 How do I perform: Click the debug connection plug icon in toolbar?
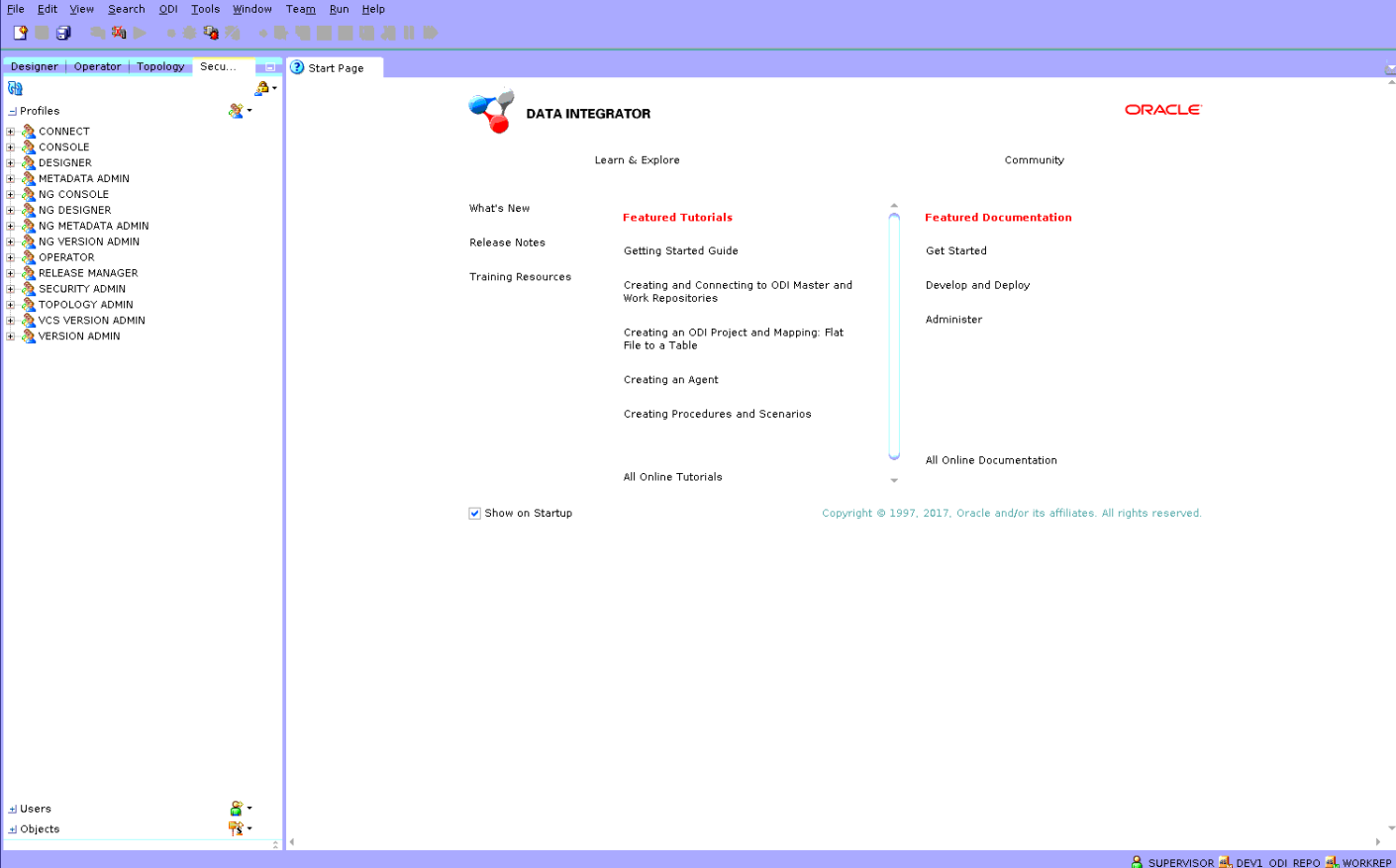coord(211,33)
